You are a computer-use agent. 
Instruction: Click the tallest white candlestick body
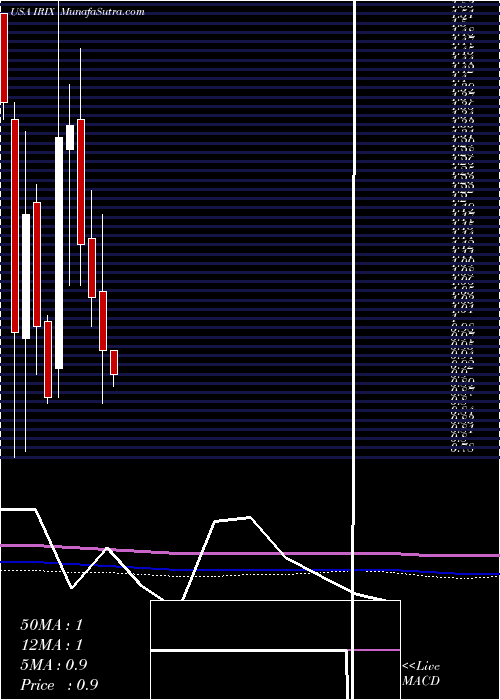pyautogui.click(x=59, y=253)
